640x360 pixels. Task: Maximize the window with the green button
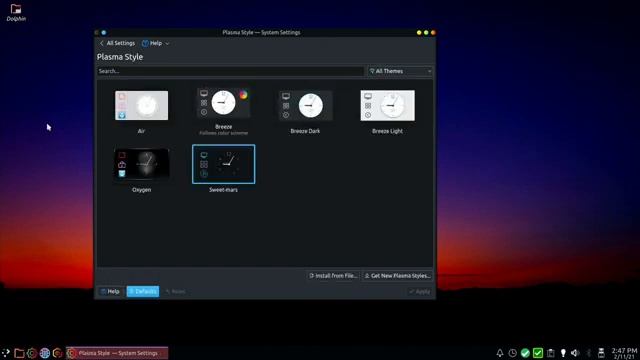click(x=426, y=33)
